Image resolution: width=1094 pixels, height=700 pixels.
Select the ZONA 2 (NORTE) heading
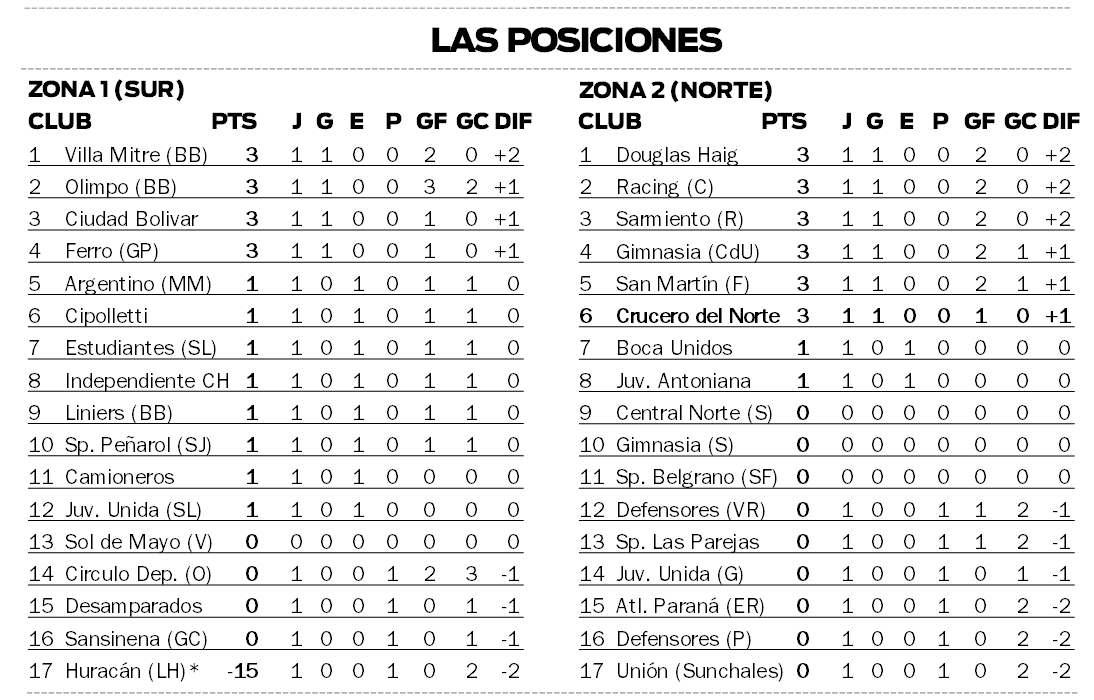point(675,90)
